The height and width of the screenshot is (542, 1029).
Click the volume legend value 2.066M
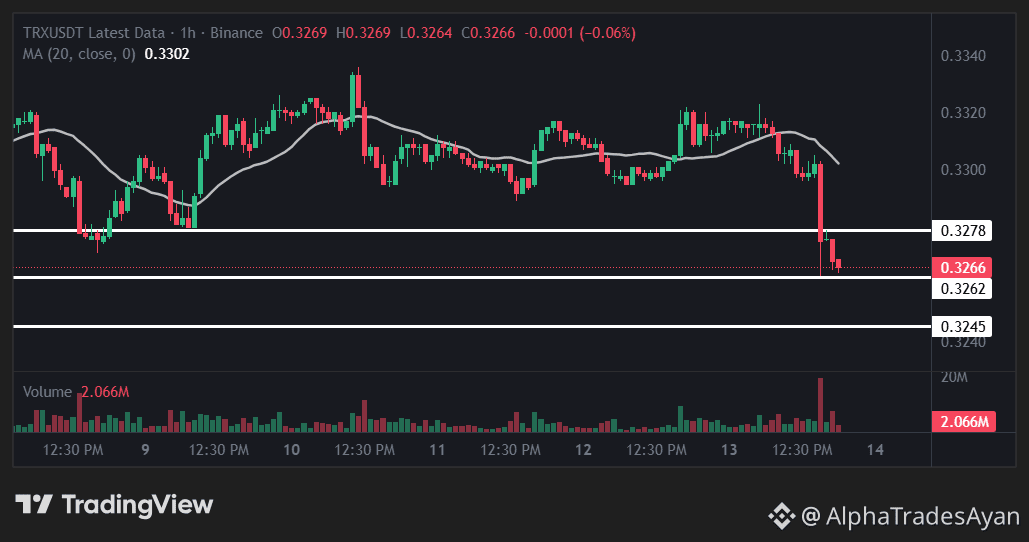(x=105, y=392)
